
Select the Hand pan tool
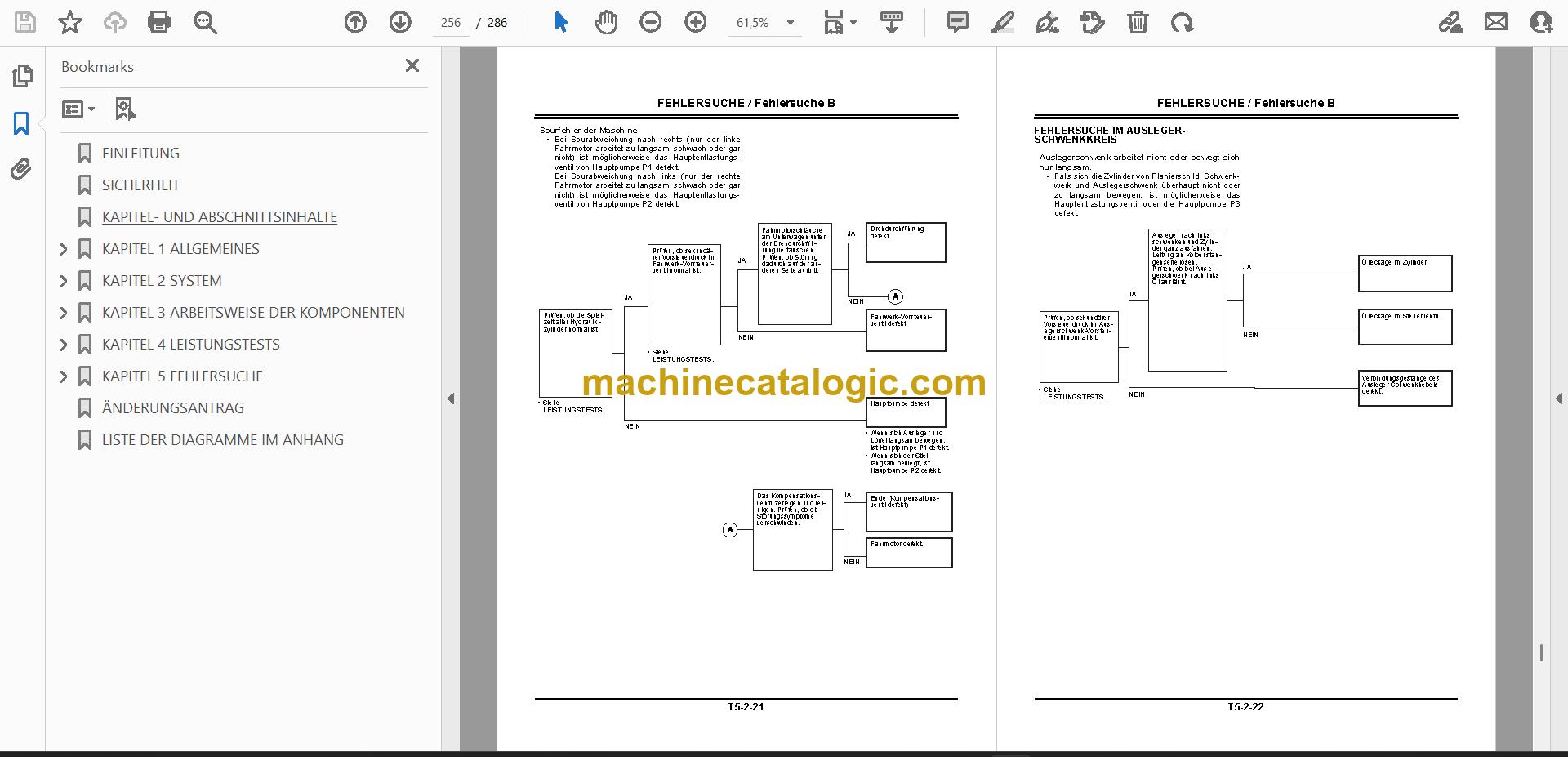click(x=606, y=22)
